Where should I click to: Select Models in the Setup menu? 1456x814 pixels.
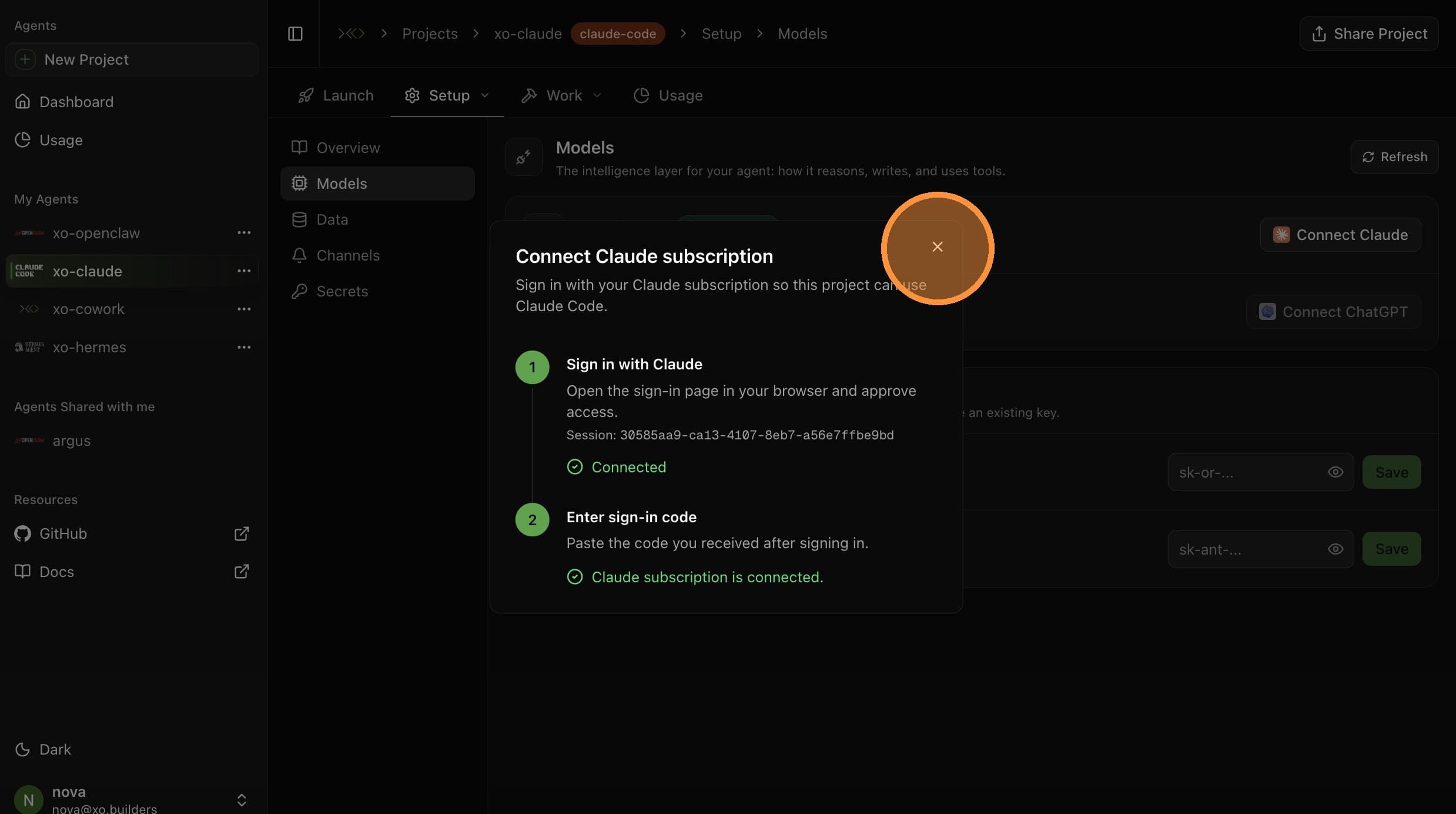(x=377, y=184)
